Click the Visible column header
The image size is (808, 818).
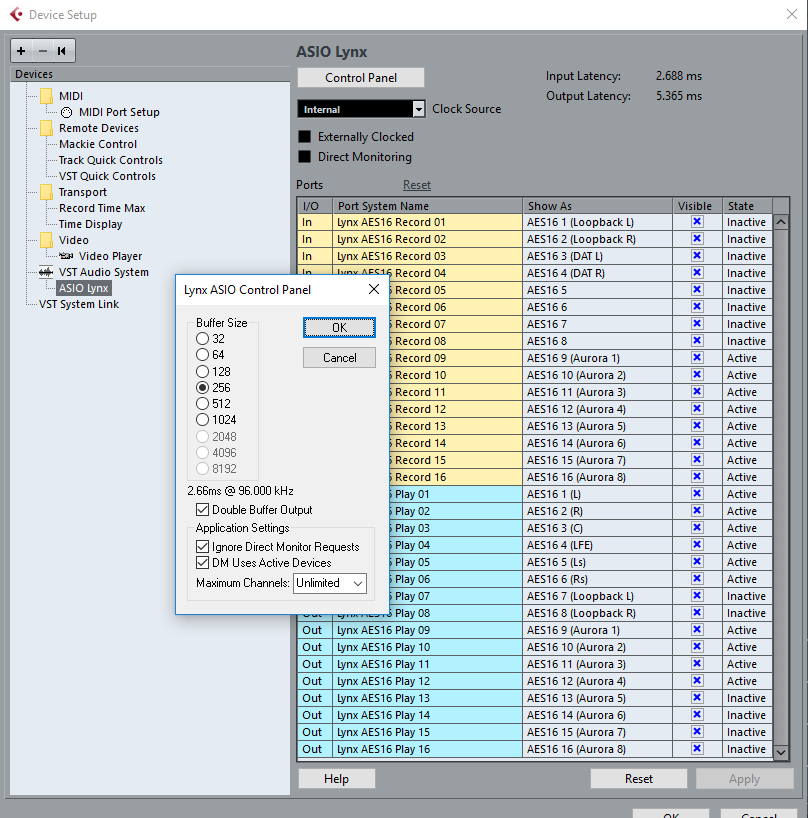pos(697,206)
